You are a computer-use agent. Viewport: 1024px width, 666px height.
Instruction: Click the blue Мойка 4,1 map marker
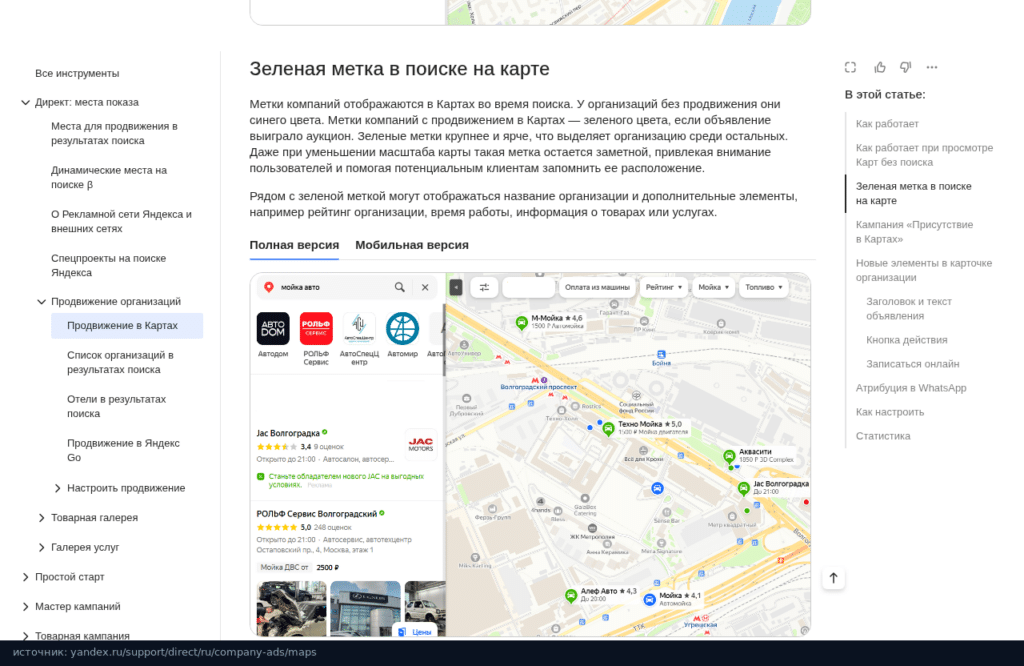(x=649, y=599)
